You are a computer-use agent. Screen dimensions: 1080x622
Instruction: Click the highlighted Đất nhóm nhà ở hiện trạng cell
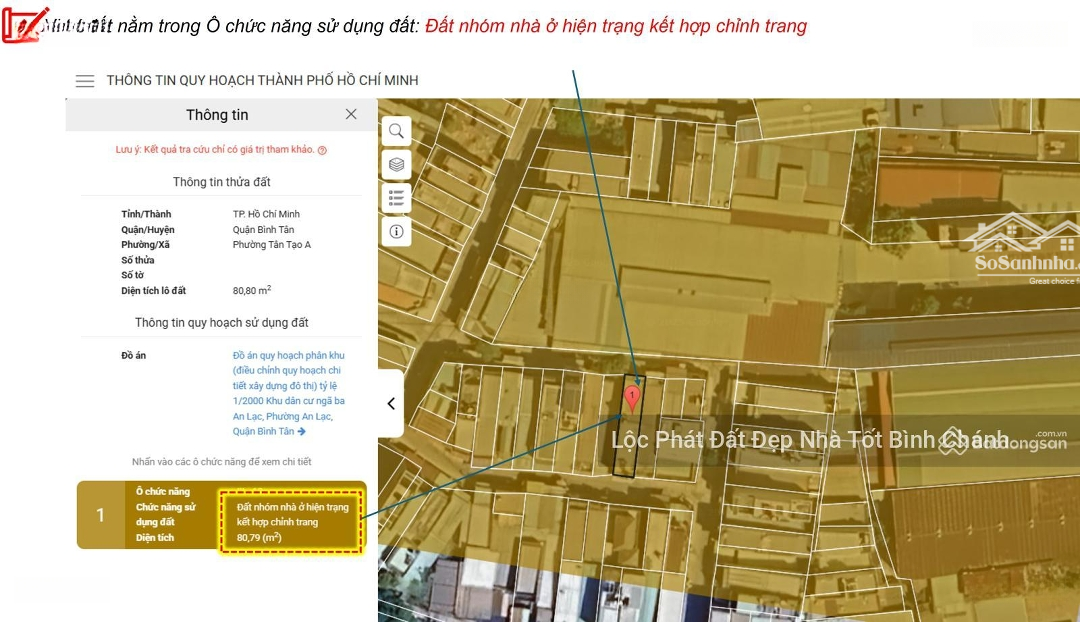click(292, 521)
